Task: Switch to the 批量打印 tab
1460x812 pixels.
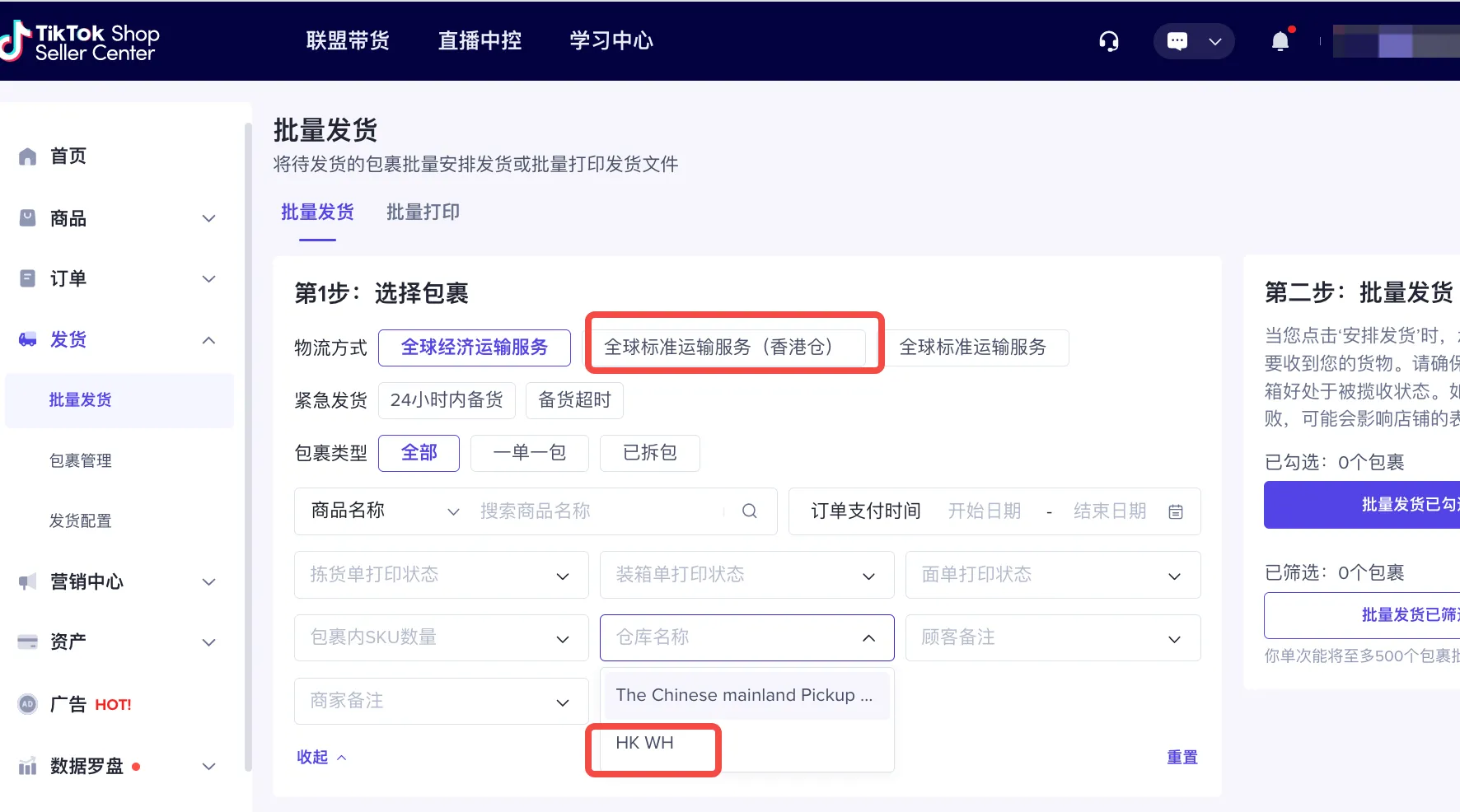Action: (x=422, y=212)
